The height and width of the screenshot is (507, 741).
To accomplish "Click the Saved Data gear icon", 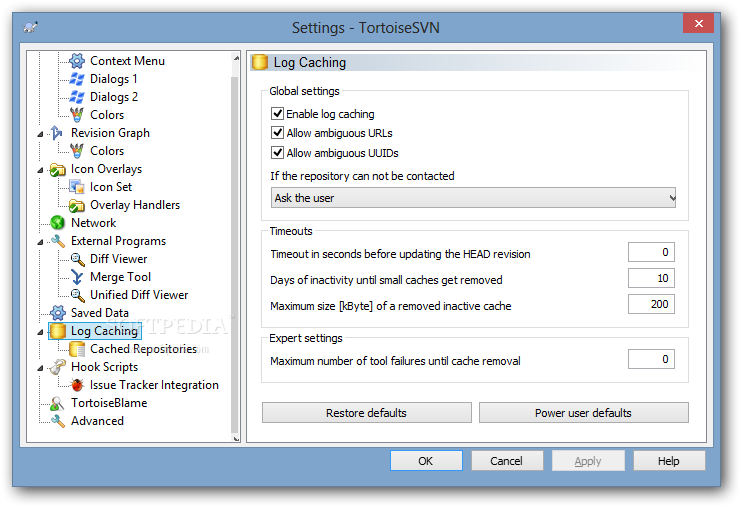I will 57,313.
